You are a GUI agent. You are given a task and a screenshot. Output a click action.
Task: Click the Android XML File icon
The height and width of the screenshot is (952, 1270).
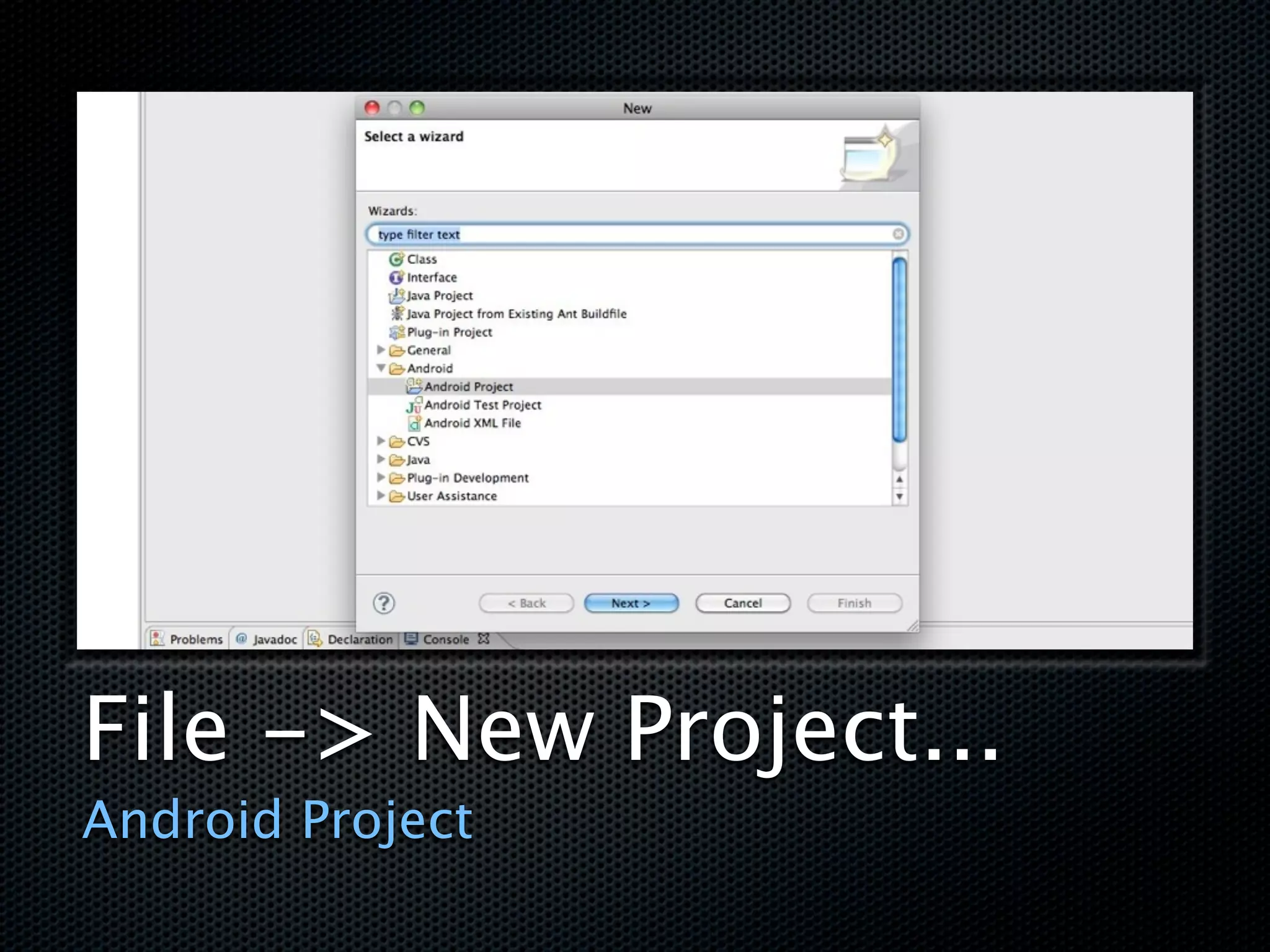(x=414, y=423)
